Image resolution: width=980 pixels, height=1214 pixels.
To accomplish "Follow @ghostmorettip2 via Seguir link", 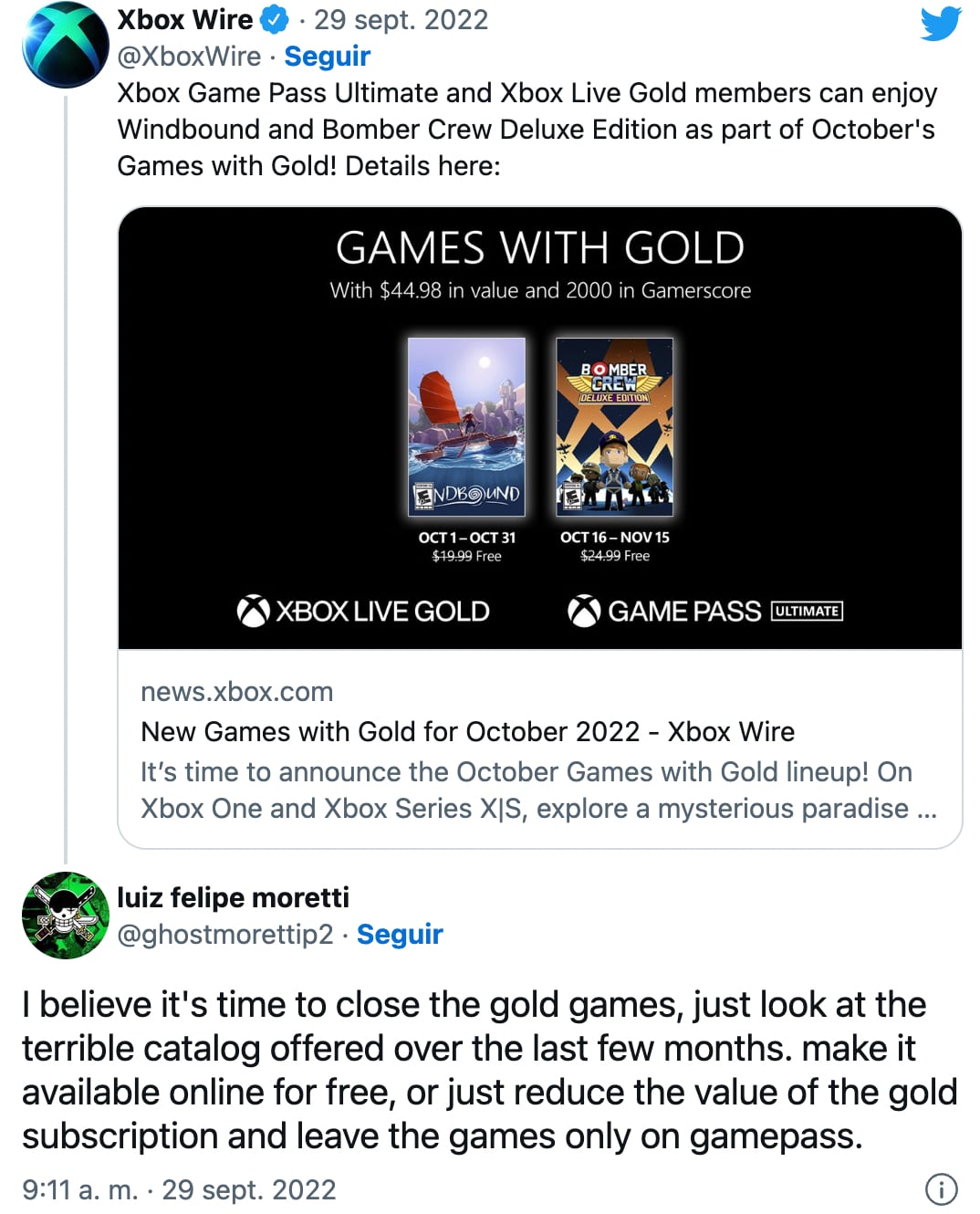I will tap(399, 934).
